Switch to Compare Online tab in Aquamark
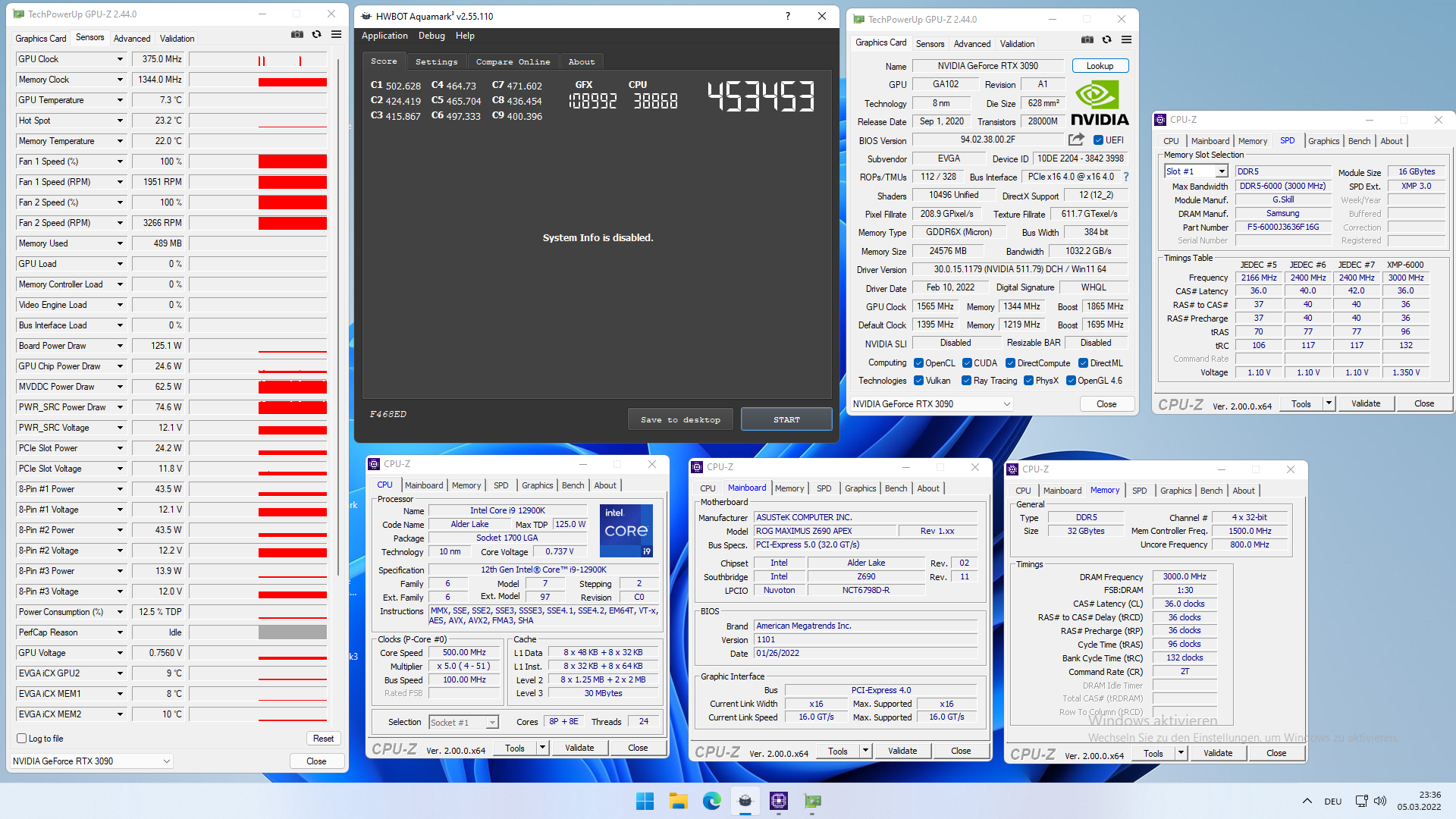This screenshot has width=1456, height=819. pos(513,61)
